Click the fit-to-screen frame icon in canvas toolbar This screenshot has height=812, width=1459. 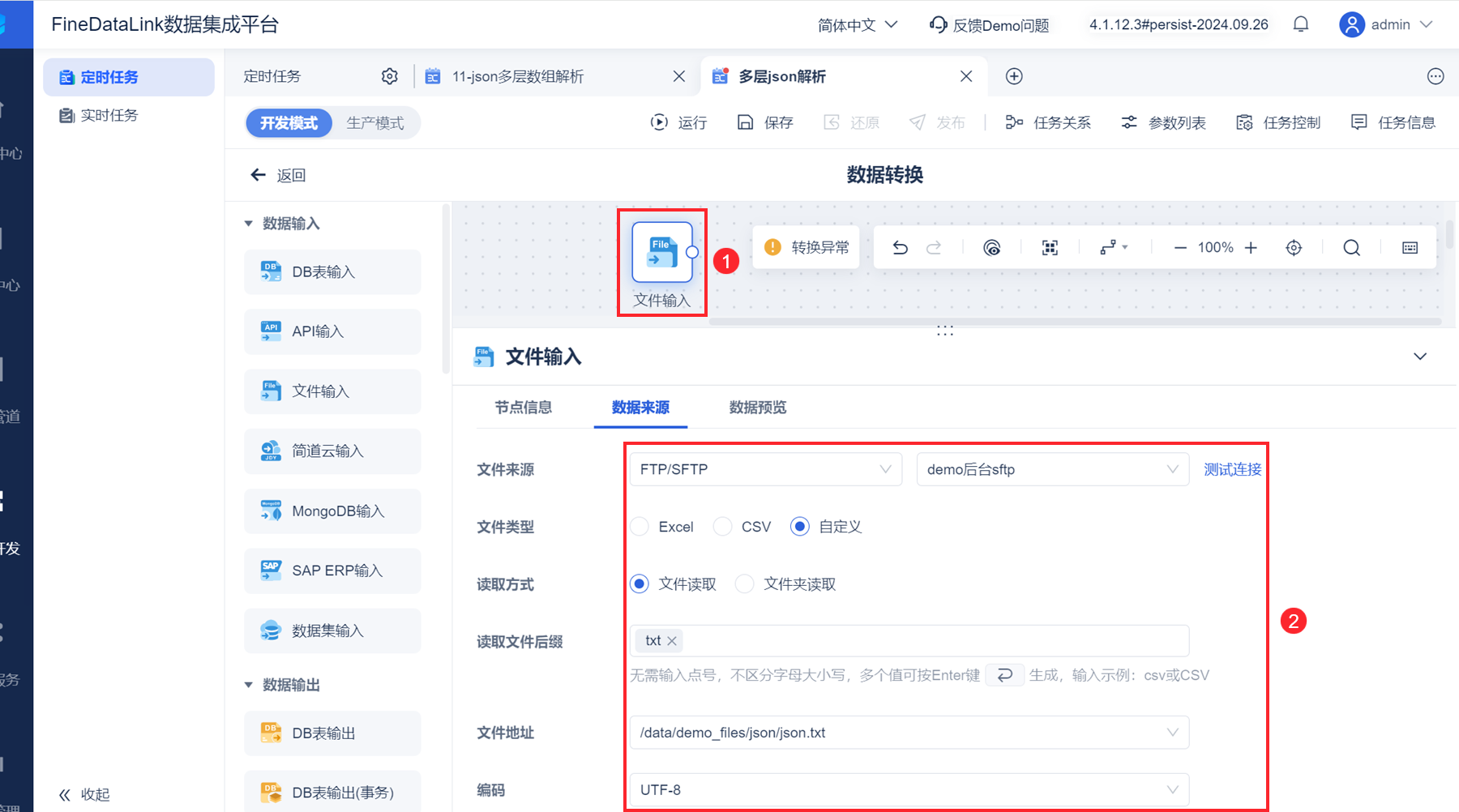click(x=1050, y=247)
